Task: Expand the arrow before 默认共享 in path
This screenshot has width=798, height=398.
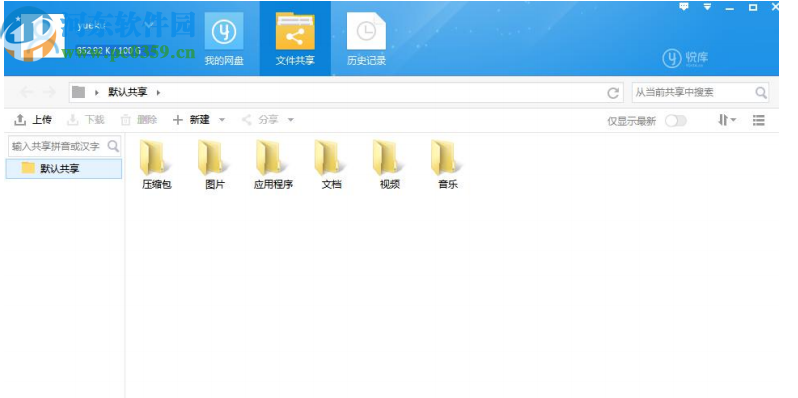Action: (97, 93)
